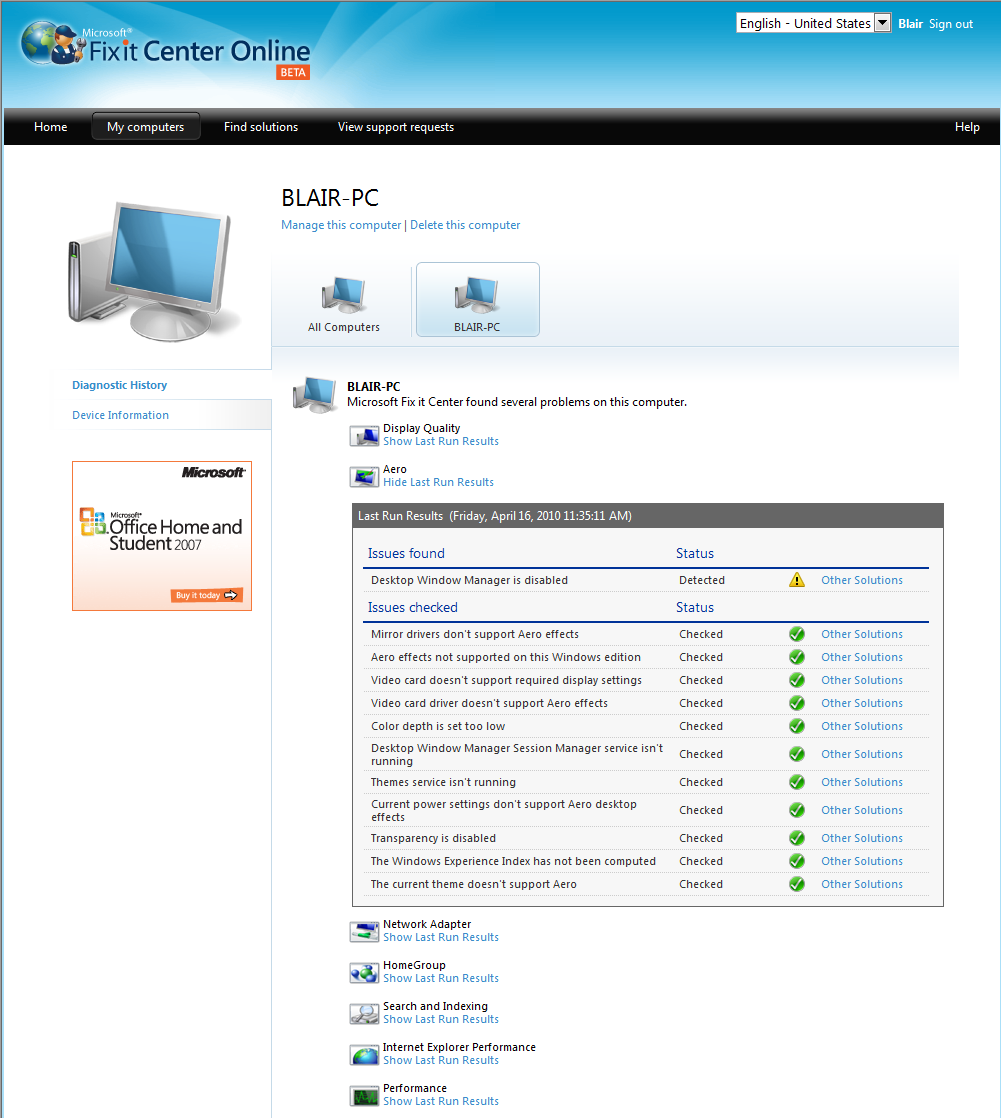Click the small computer icon beside BLAIR-PC summary
The image size is (1001, 1118).
pos(314,394)
